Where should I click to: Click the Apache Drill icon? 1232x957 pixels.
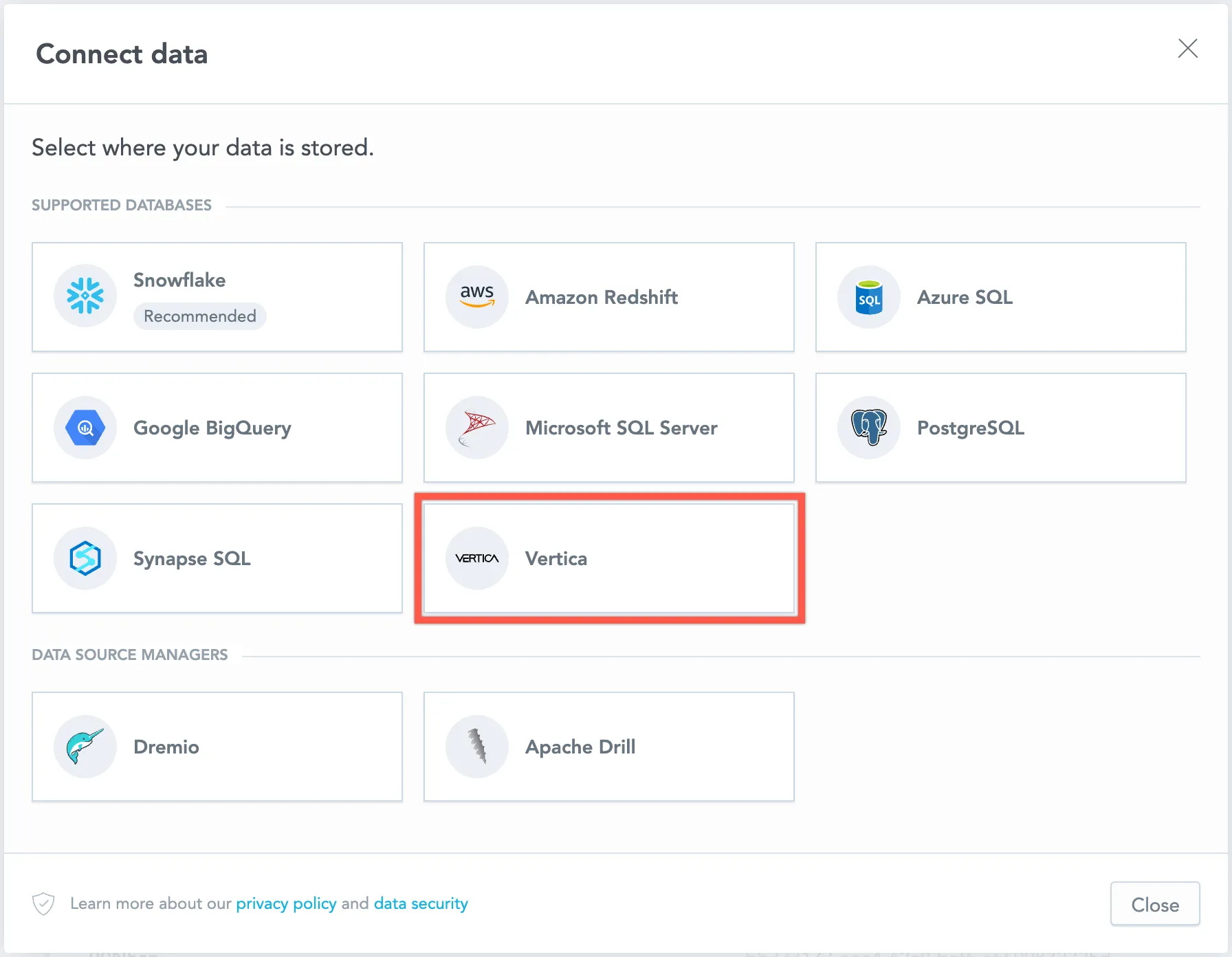(x=476, y=746)
